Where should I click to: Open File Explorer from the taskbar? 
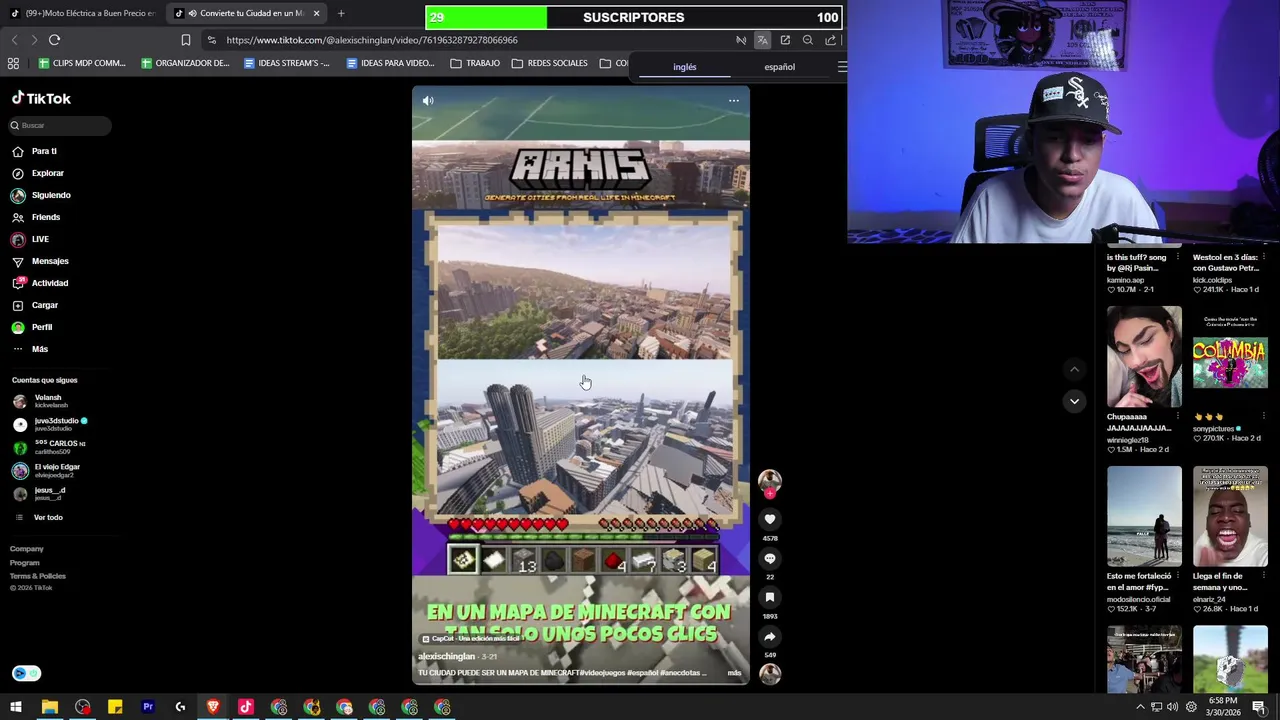point(49,707)
